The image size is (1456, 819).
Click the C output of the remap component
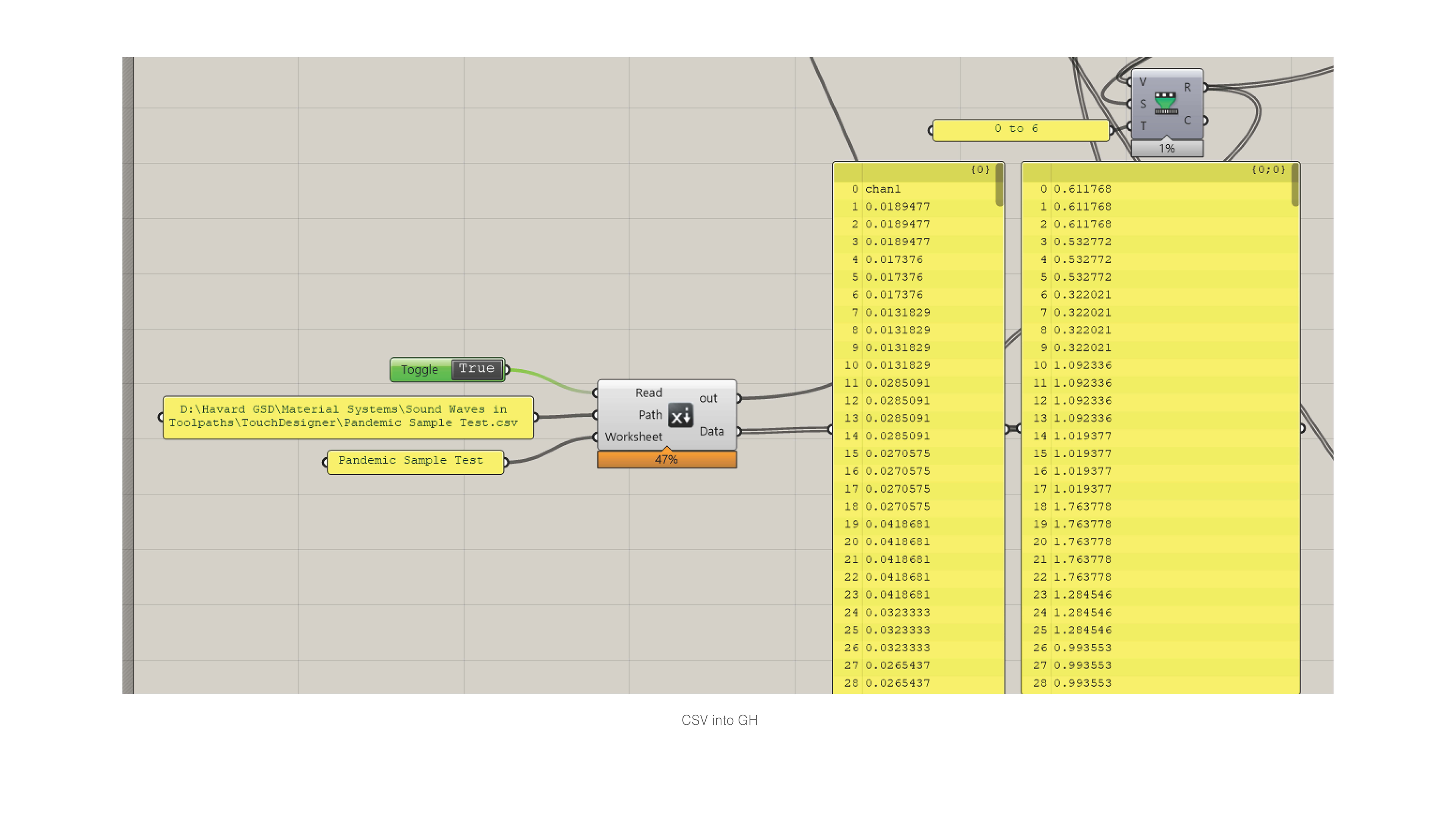pos(1188,121)
